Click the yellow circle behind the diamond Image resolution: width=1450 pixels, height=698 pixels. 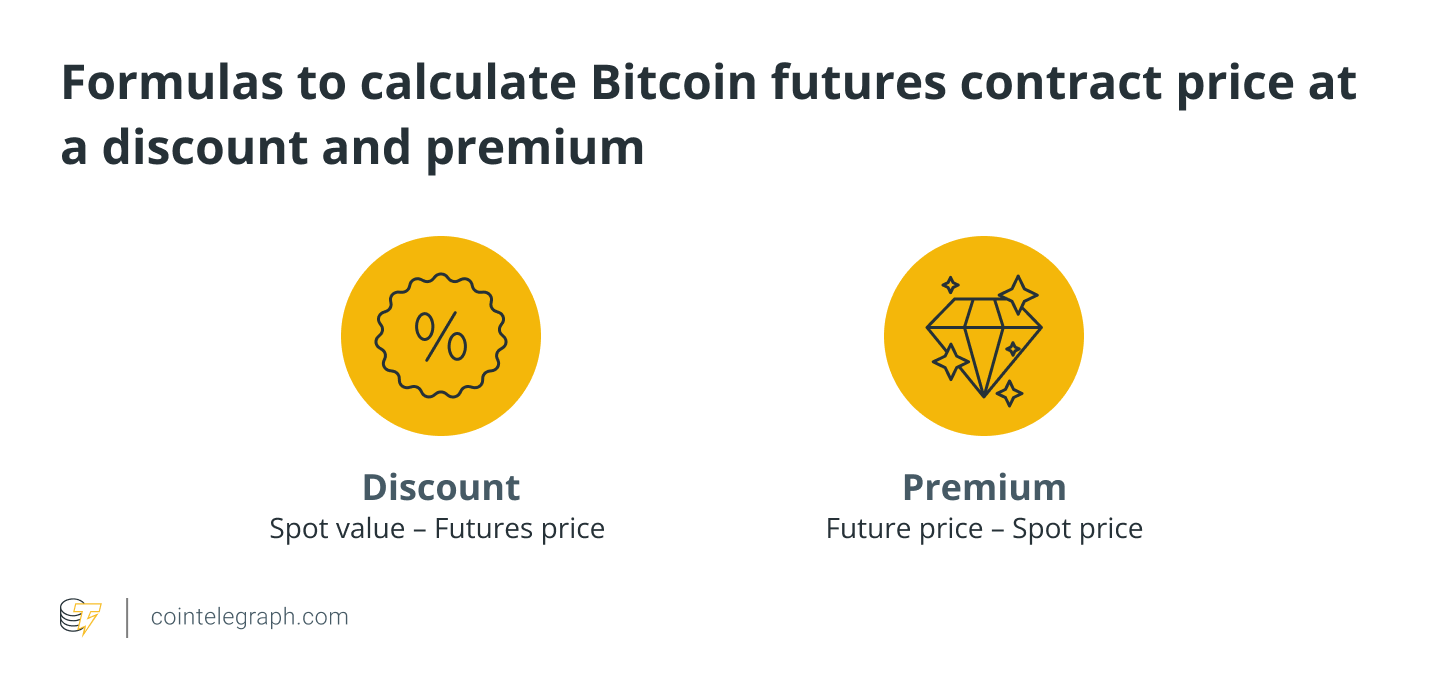pyautogui.click(x=984, y=336)
